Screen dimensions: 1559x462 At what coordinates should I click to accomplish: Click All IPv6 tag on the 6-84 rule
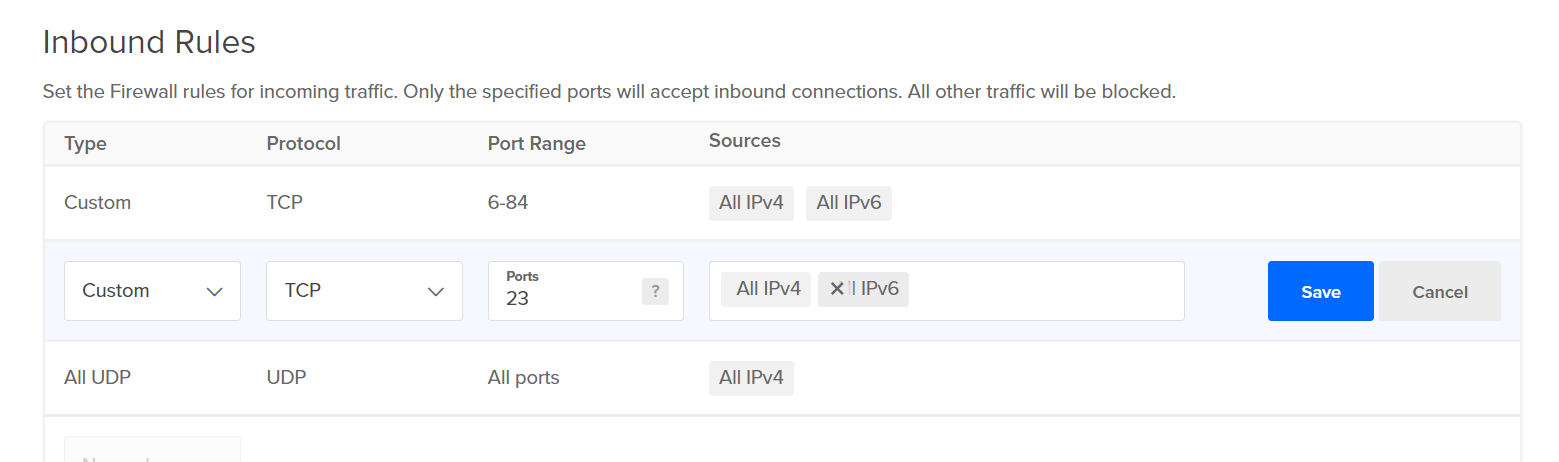(x=848, y=203)
